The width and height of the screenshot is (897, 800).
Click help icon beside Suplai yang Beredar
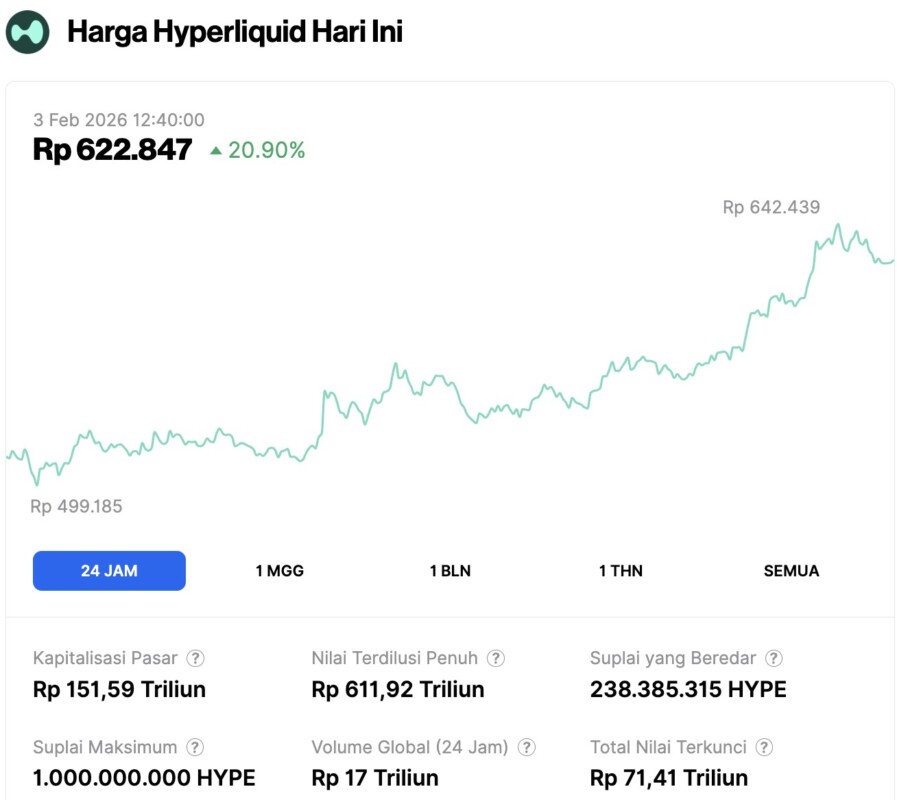coord(774,658)
